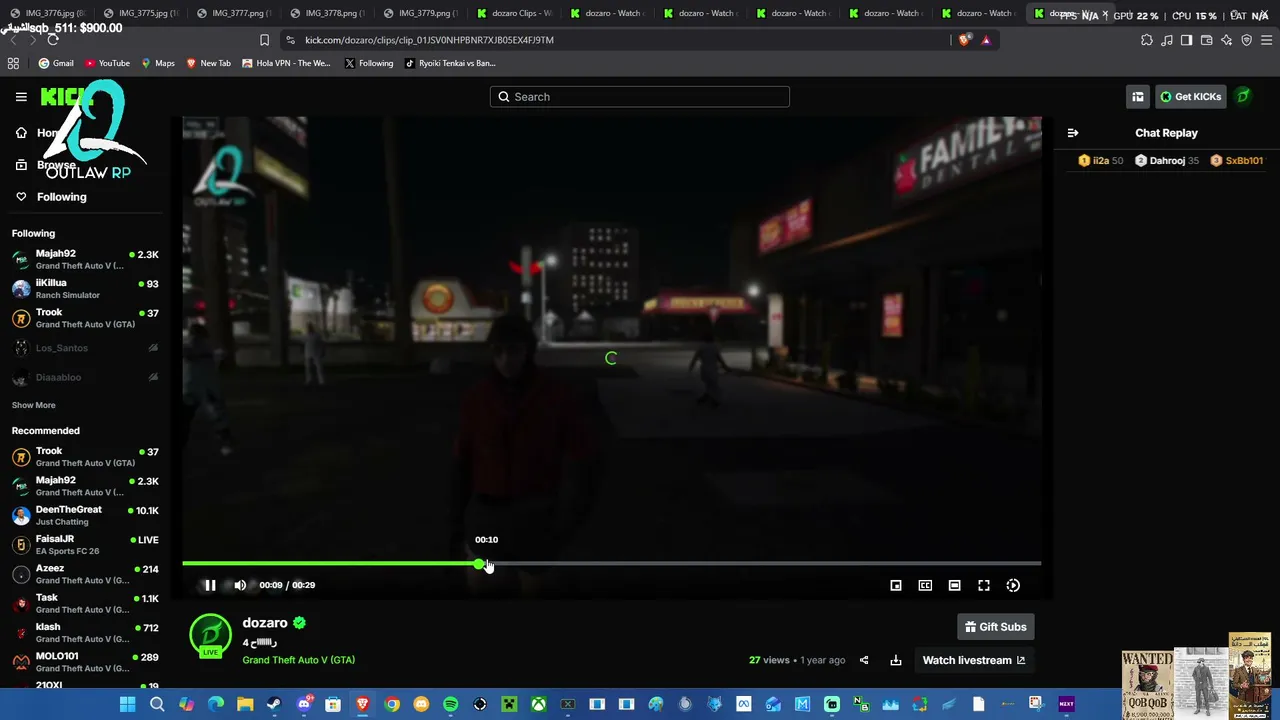The width and height of the screenshot is (1280, 720).
Task: Click the Gift Subs button
Action: pos(995,627)
